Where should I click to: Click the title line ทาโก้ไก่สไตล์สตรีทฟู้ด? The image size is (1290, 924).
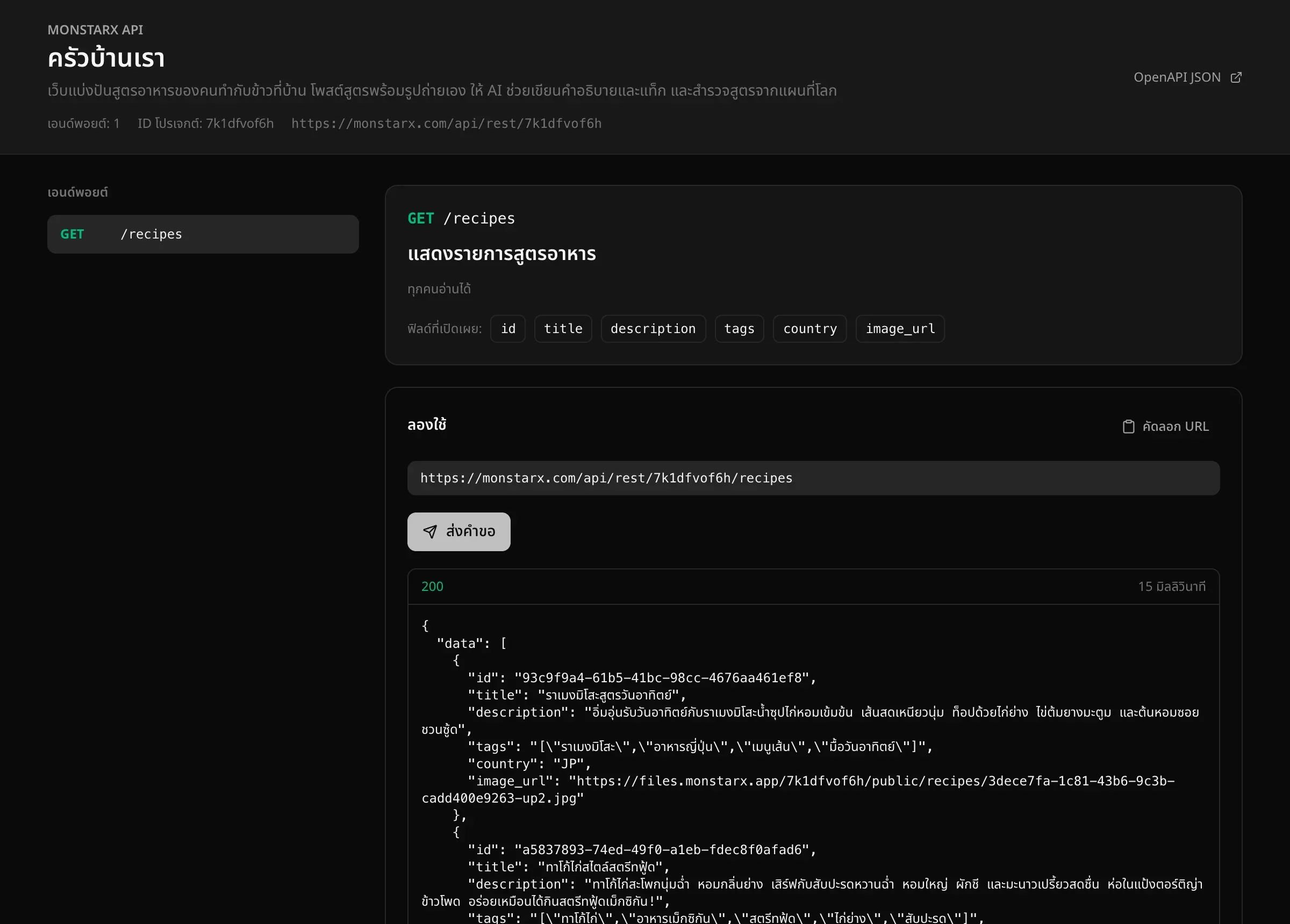[568, 867]
